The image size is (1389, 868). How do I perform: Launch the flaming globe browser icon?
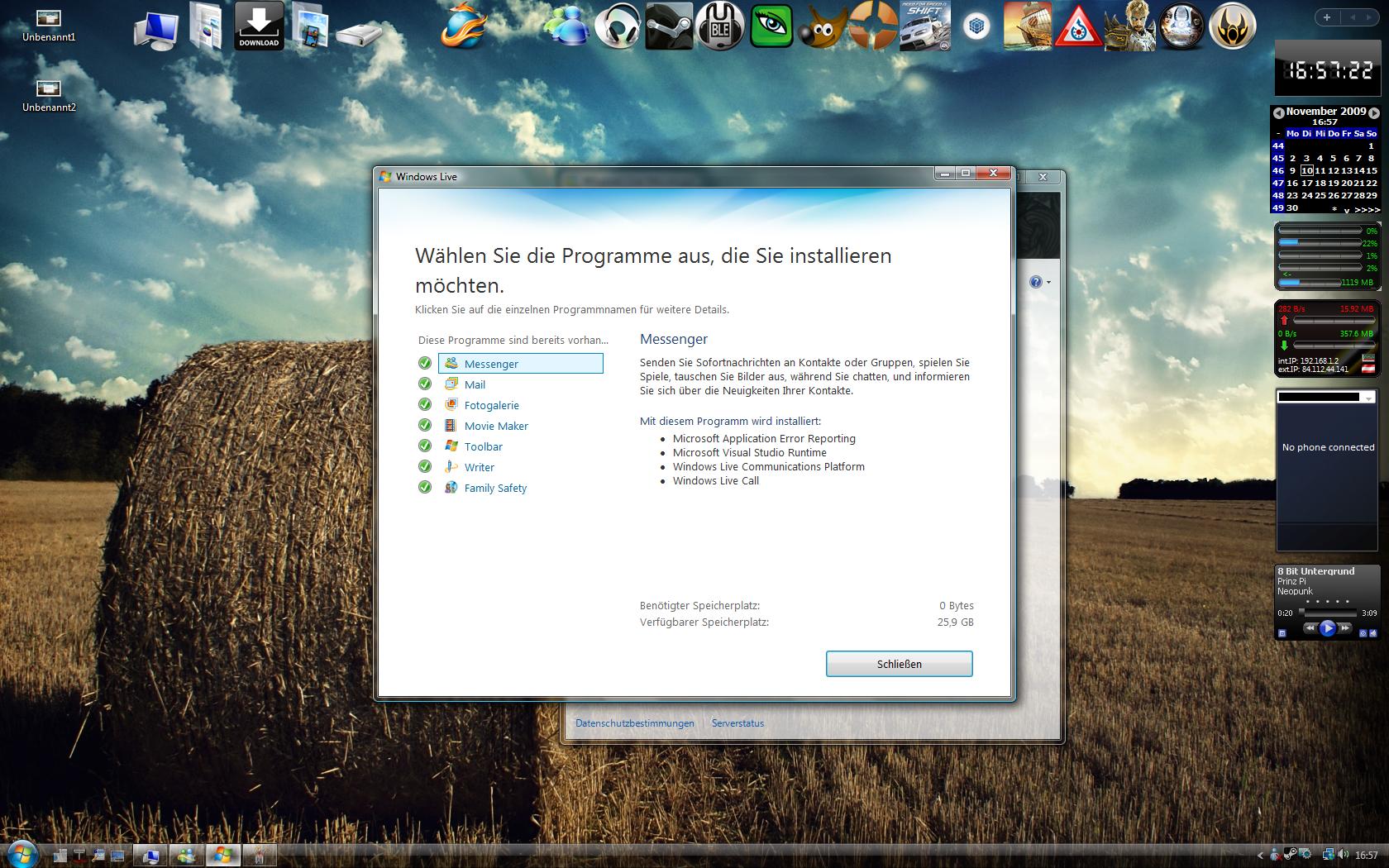point(465,26)
